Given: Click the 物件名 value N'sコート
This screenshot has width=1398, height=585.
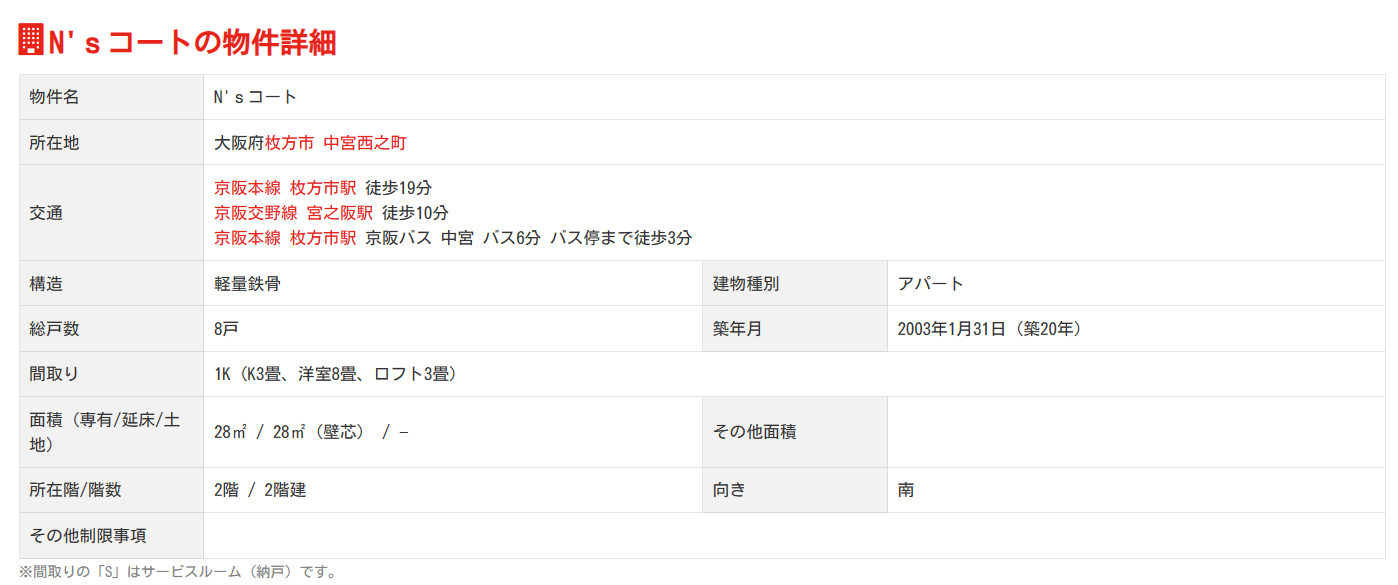Looking at the screenshot, I should pyautogui.click(x=256, y=97).
